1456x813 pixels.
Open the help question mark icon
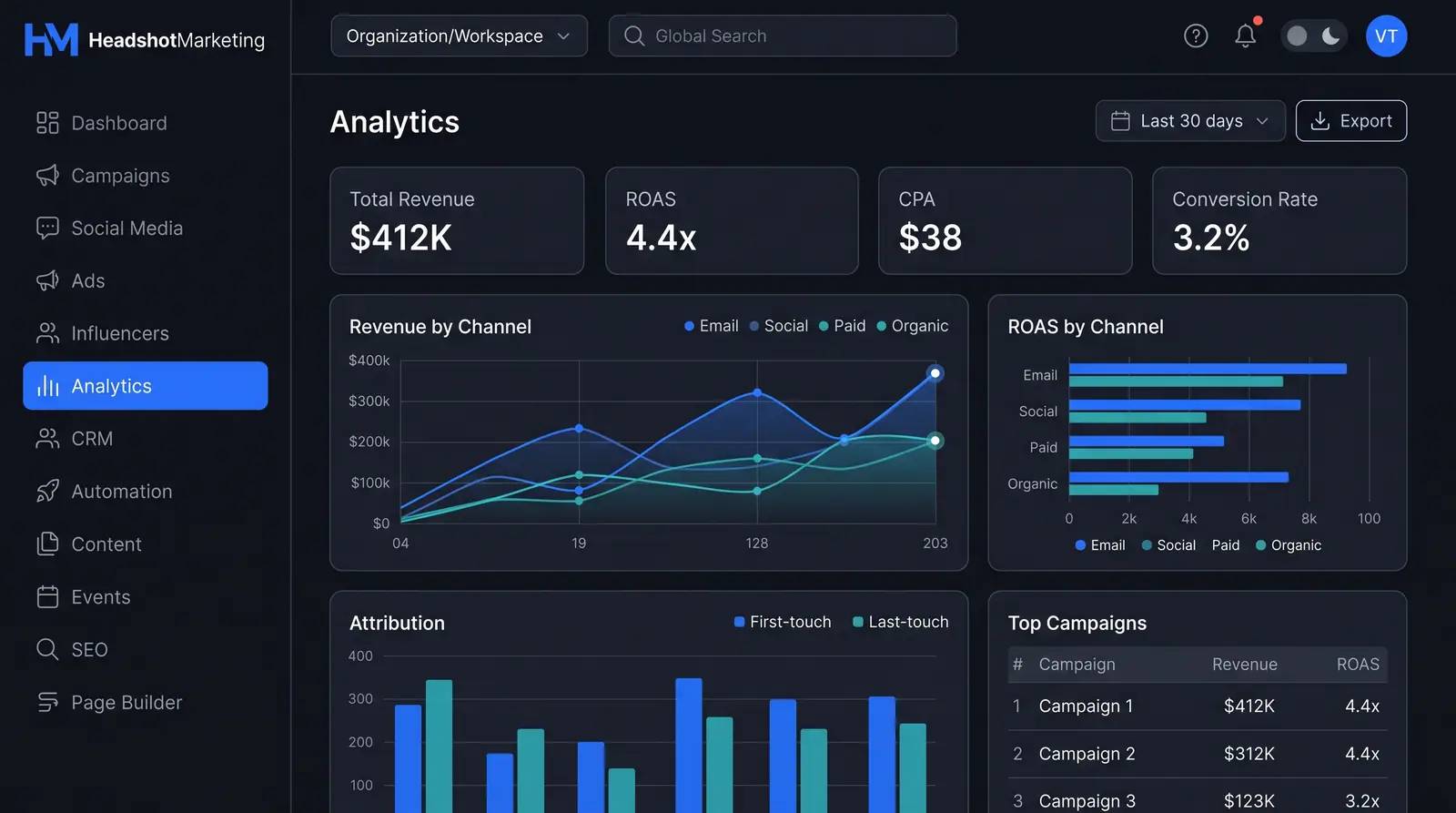coord(1196,36)
